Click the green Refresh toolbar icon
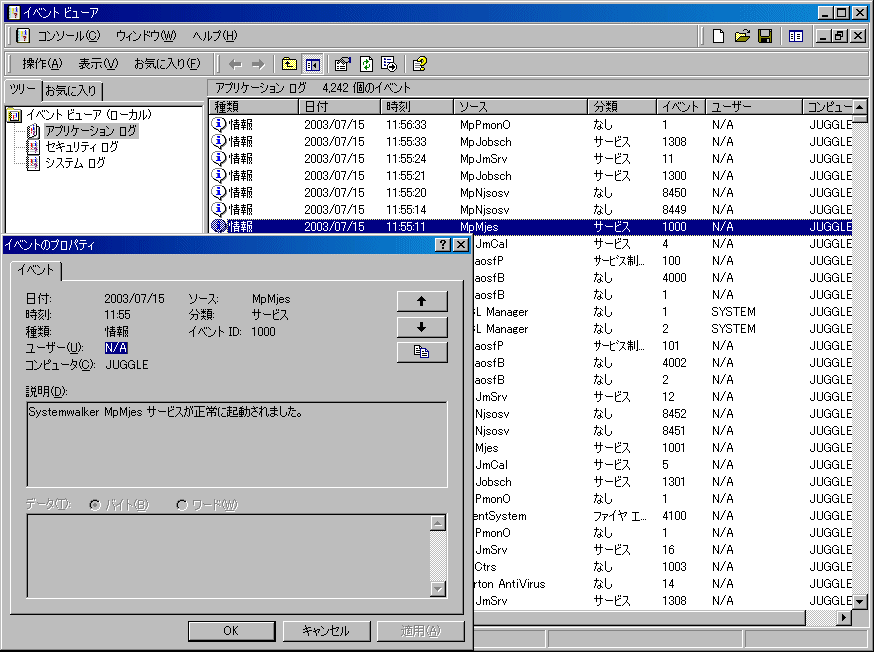The width and height of the screenshot is (874, 652). [x=366, y=64]
